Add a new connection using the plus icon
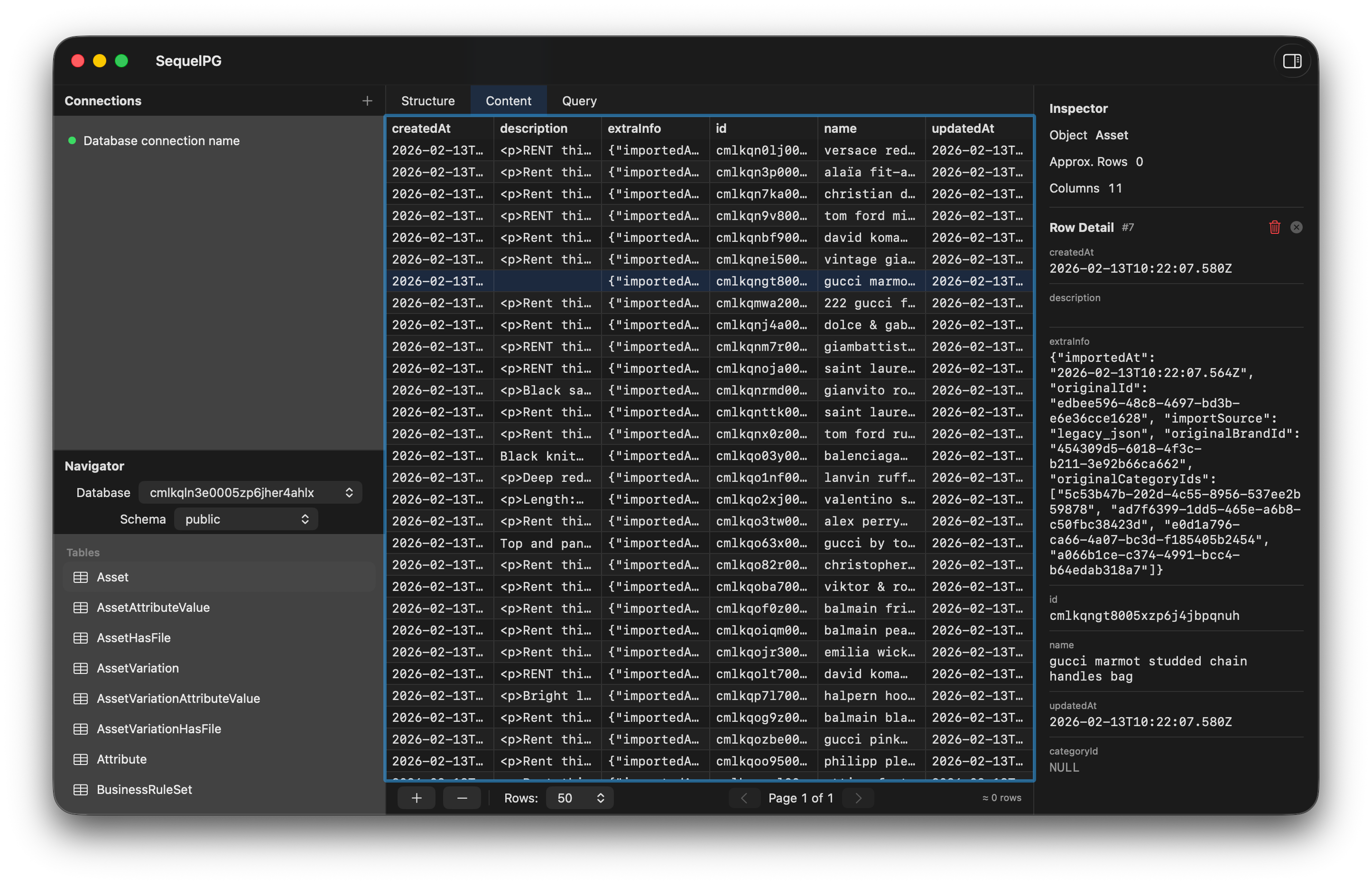1372x885 pixels. pyautogui.click(x=367, y=101)
